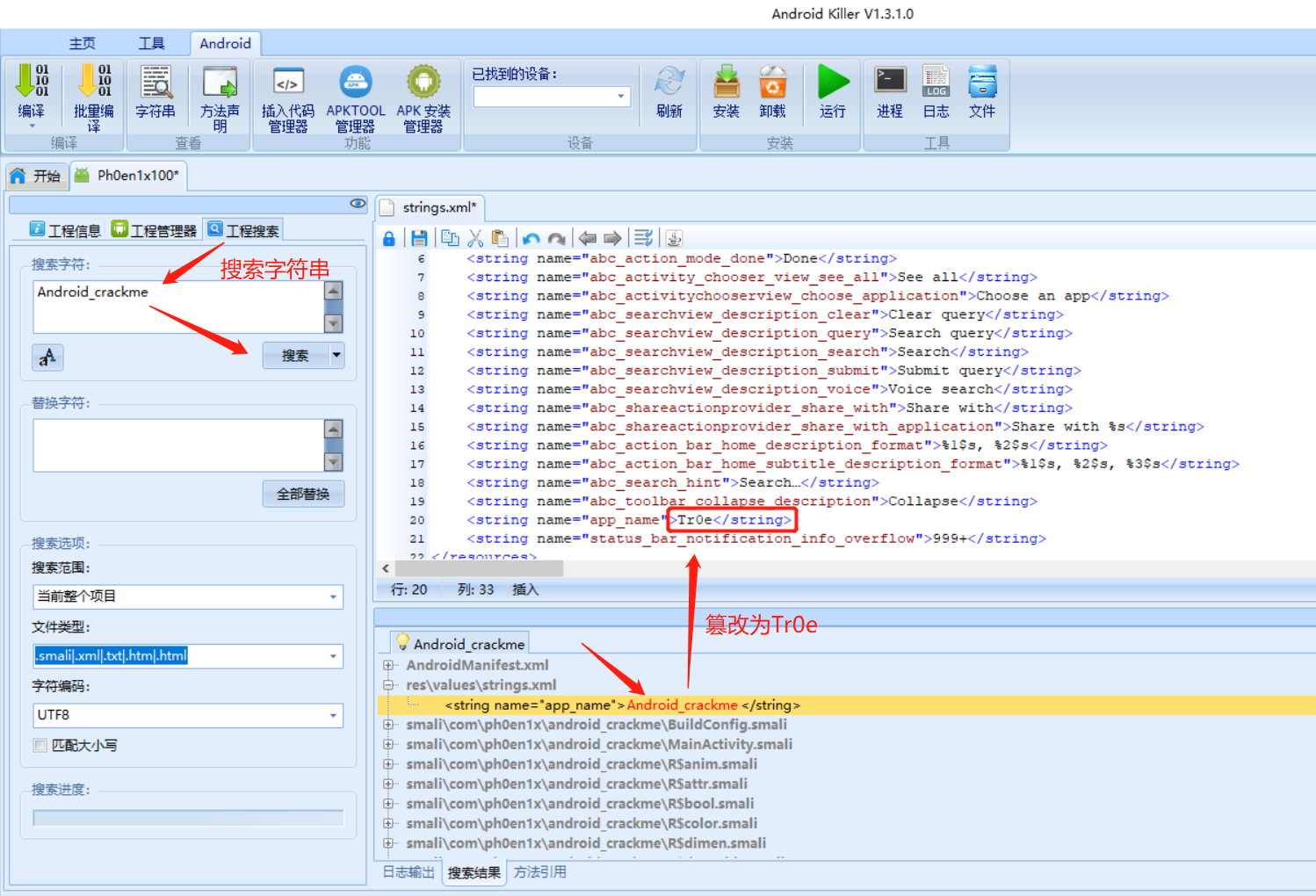Click the 全部替换 replace all button
The width and height of the screenshot is (1316, 896).
pyautogui.click(x=303, y=494)
